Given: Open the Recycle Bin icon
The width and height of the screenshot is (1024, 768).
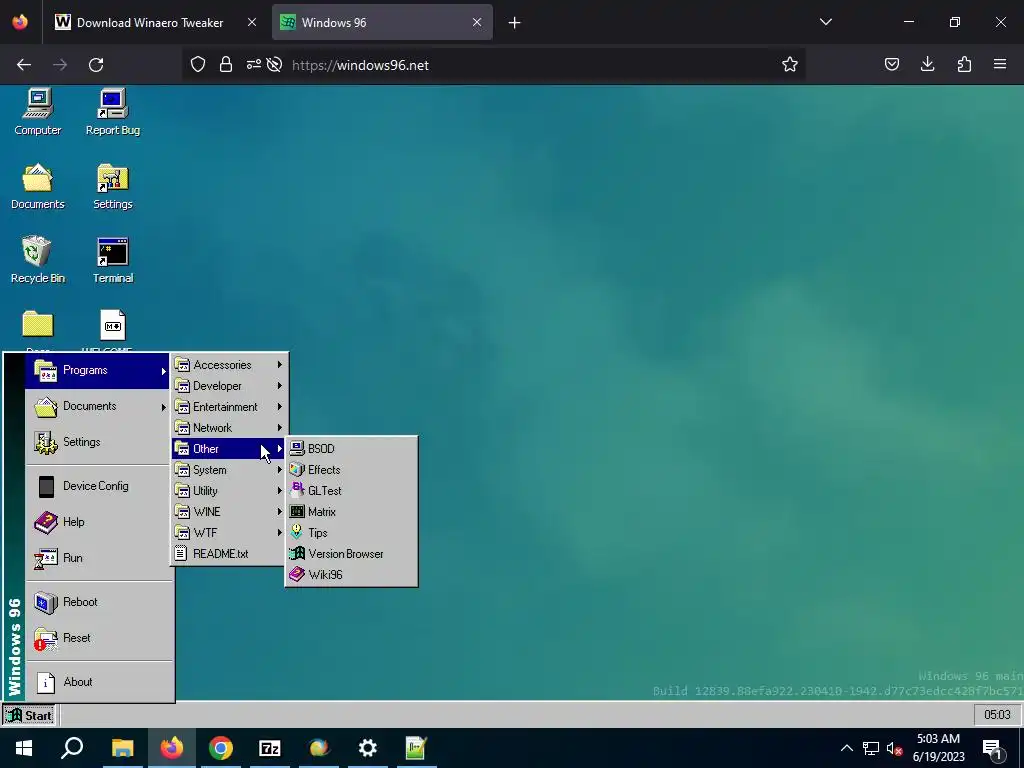Looking at the screenshot, I should (38, 260).
